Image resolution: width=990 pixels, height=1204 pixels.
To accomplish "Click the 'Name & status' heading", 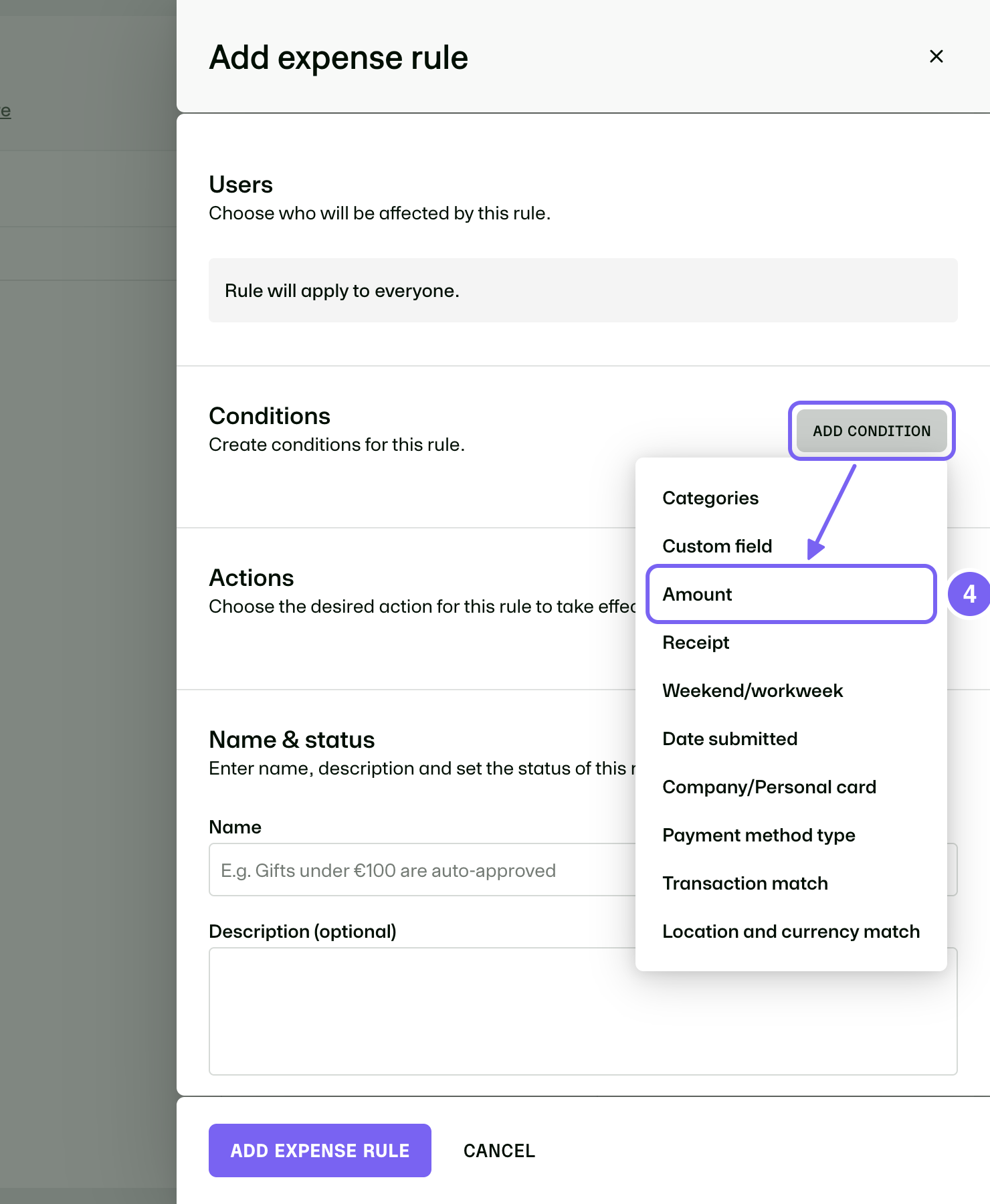I will [x=292, y=740].
